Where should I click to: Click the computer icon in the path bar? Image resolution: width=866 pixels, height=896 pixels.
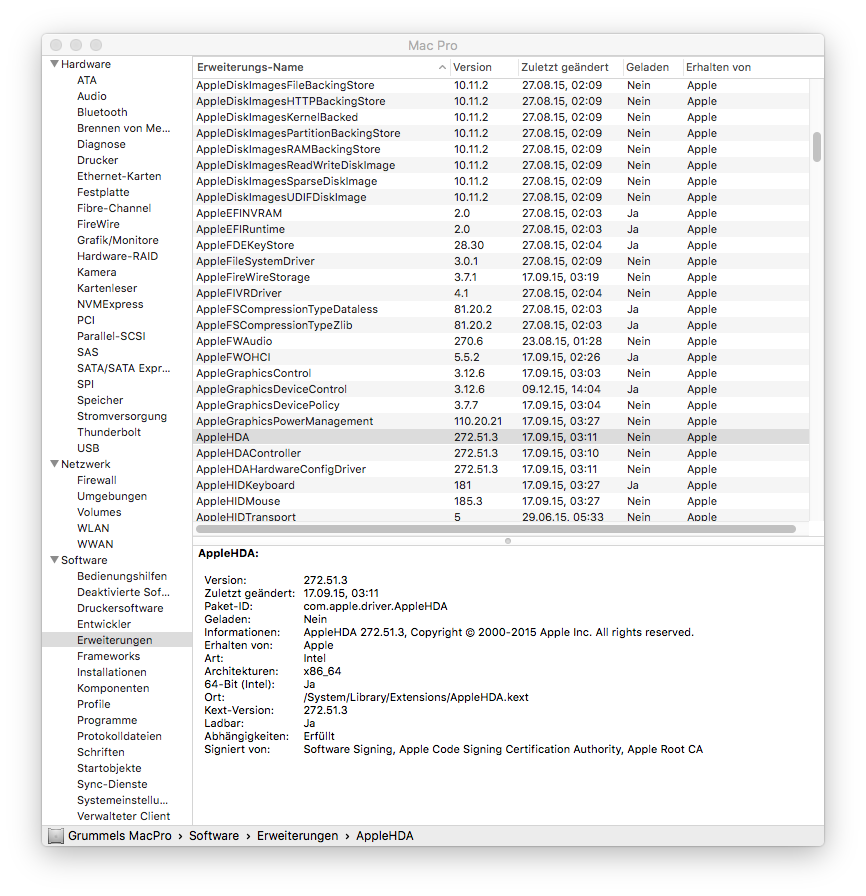55,836
